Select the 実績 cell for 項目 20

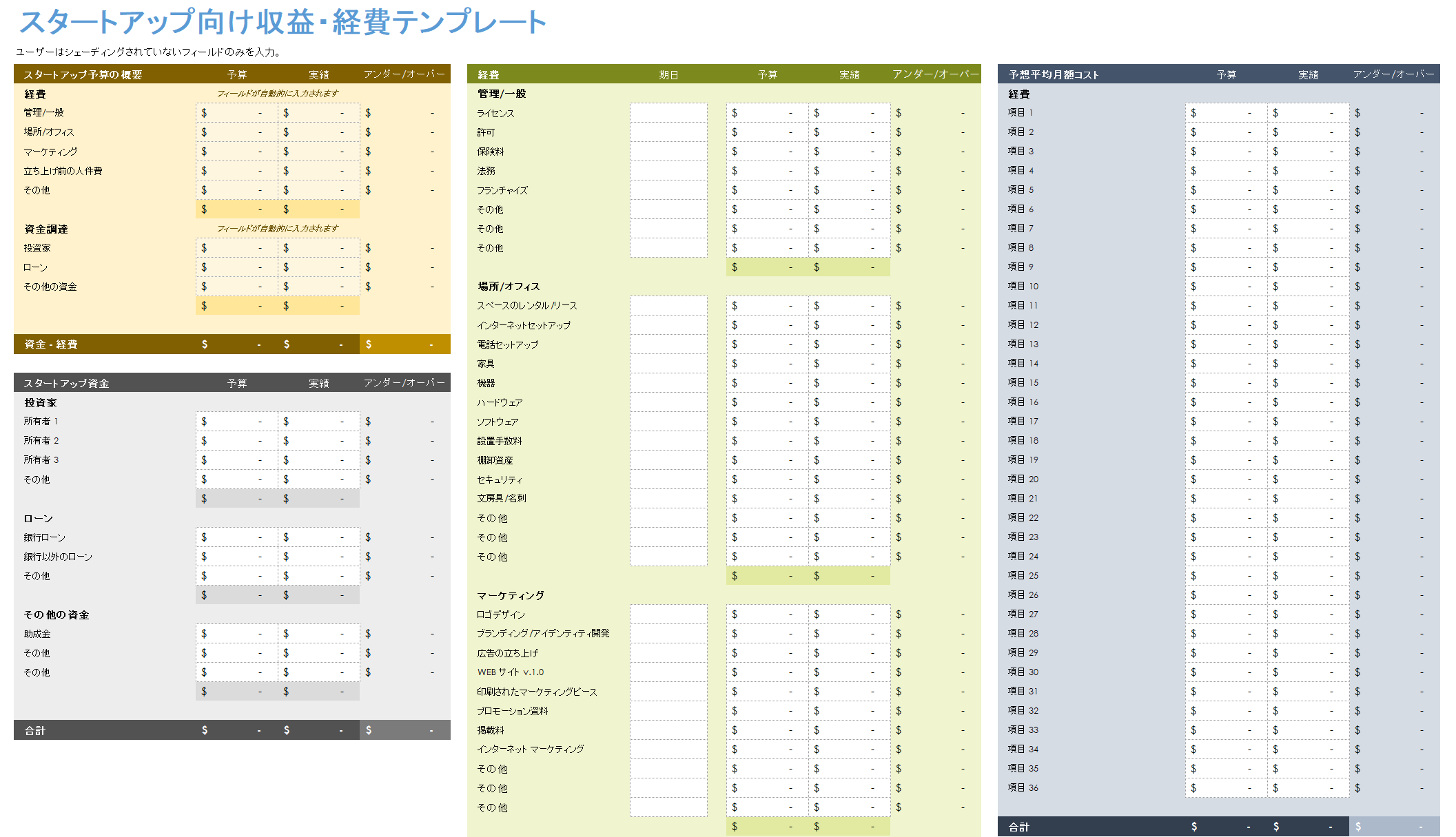point(1309,479)
